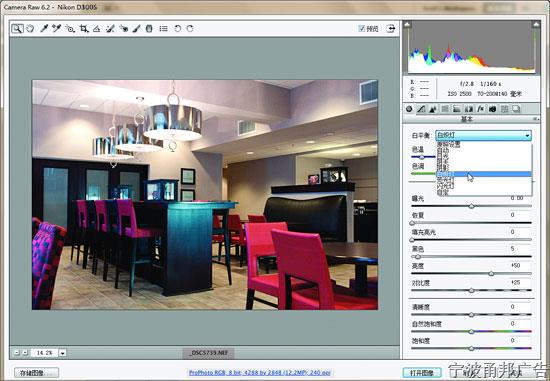Click the 清晰度 clarity slider

tap(471, 315)
